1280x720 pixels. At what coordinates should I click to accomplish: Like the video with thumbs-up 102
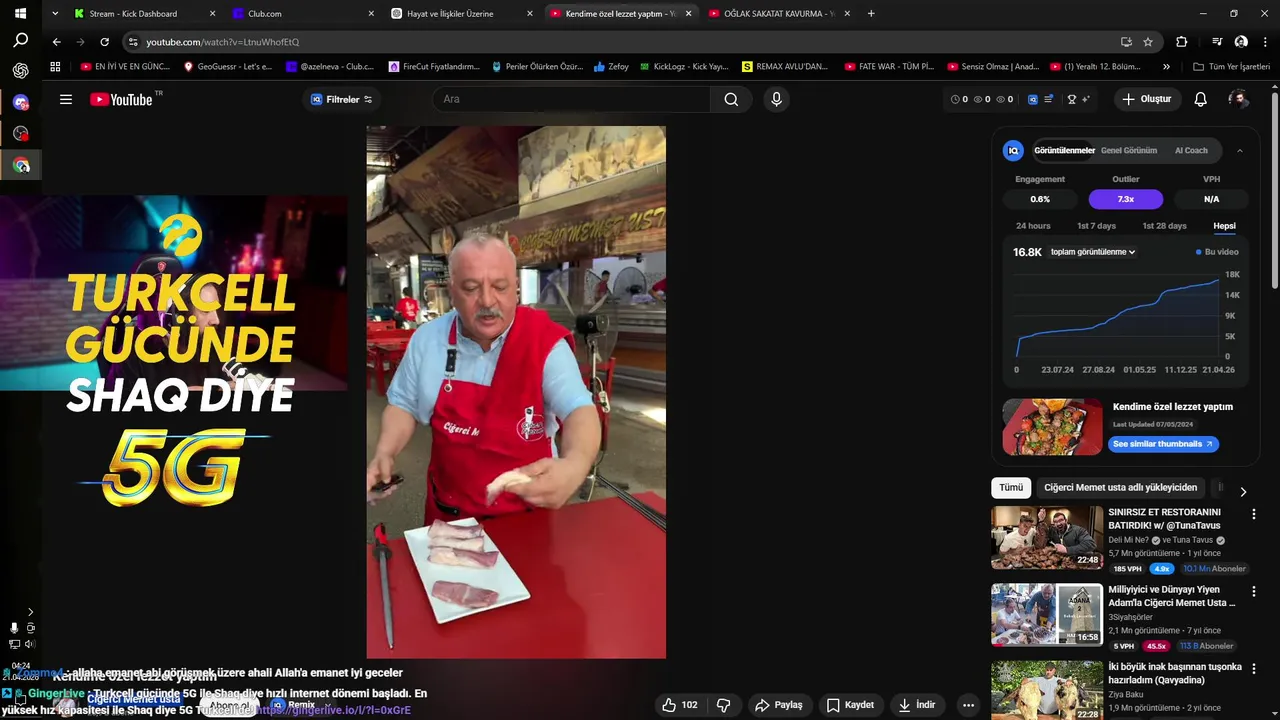(679, 705)
